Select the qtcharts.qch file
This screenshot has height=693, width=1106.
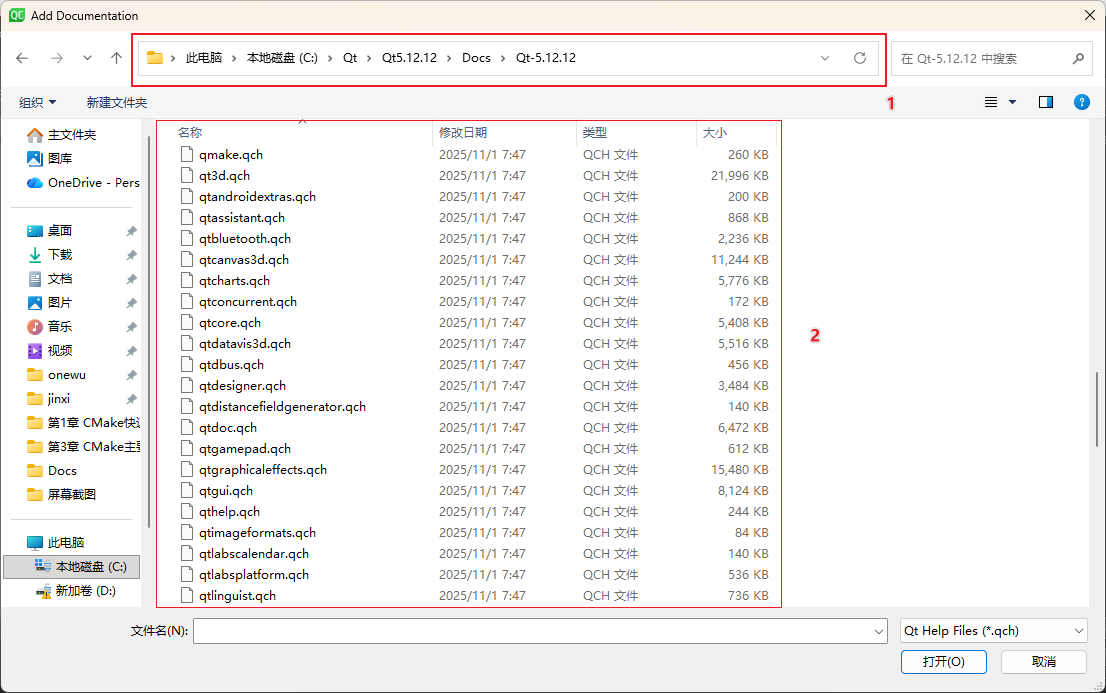pyautogui.click(x=234, y=281)
